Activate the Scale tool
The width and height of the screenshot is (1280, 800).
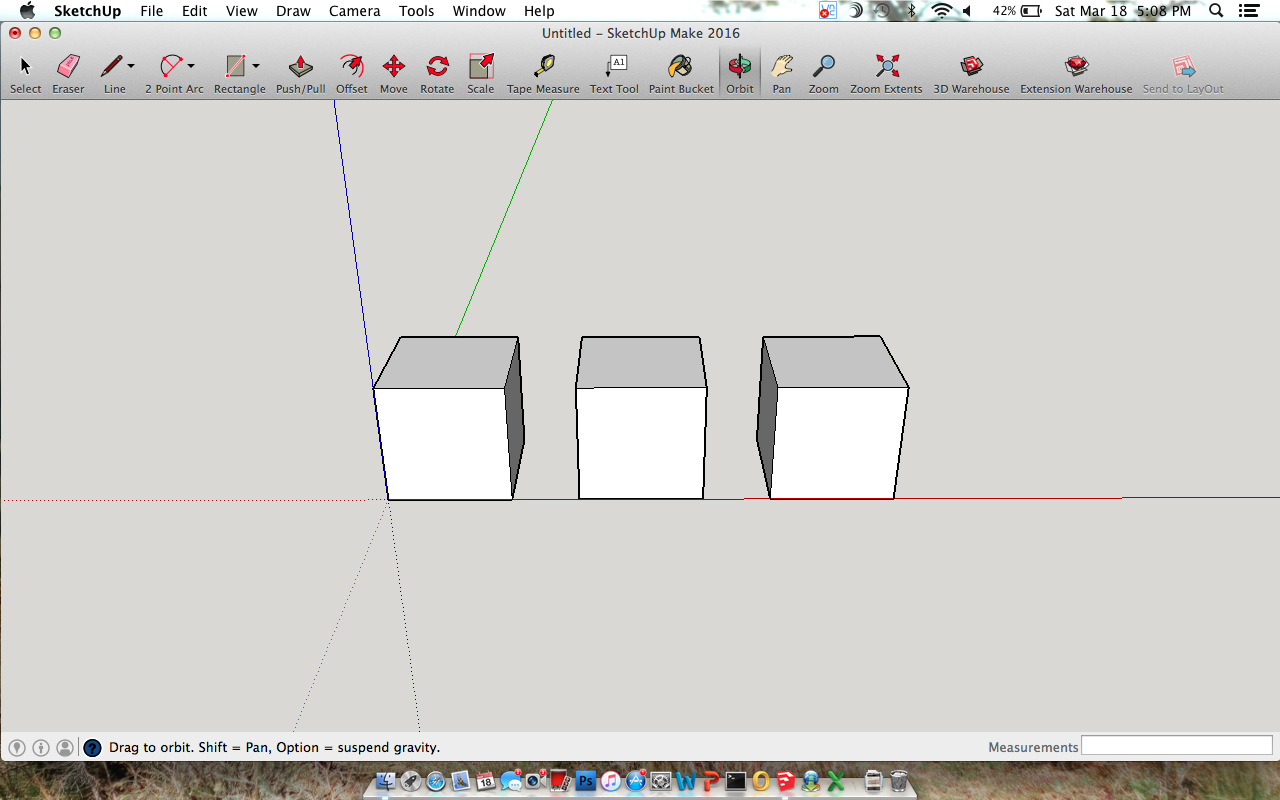(481, 73)
